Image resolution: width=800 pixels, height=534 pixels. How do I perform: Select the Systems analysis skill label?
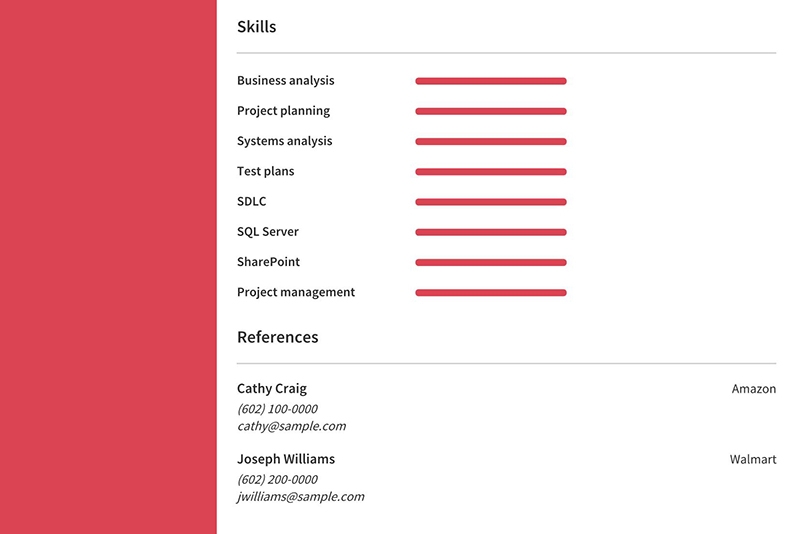tap(284, 141)
